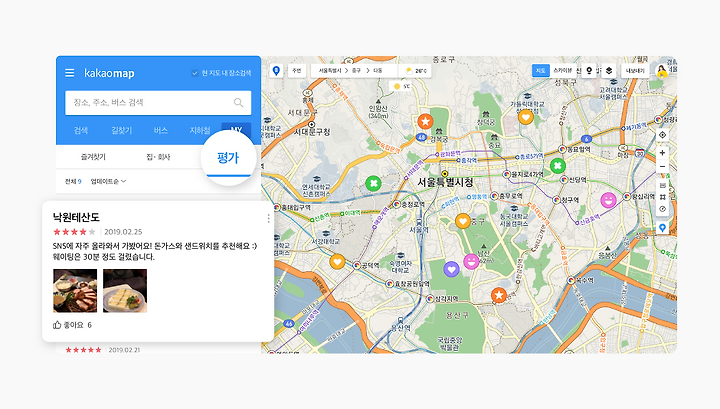Open the 즐겨찾기 sub-tab
The height and width of the screenshot is (409, 720).
93,157
